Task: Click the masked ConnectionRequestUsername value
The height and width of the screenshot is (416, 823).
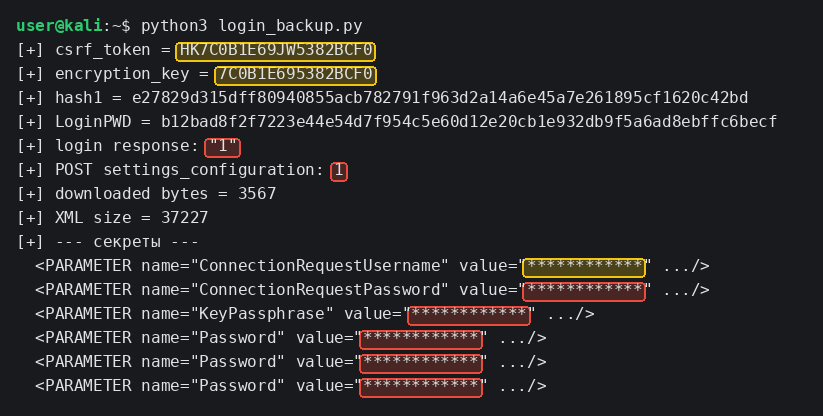Action: click(584, 267)
